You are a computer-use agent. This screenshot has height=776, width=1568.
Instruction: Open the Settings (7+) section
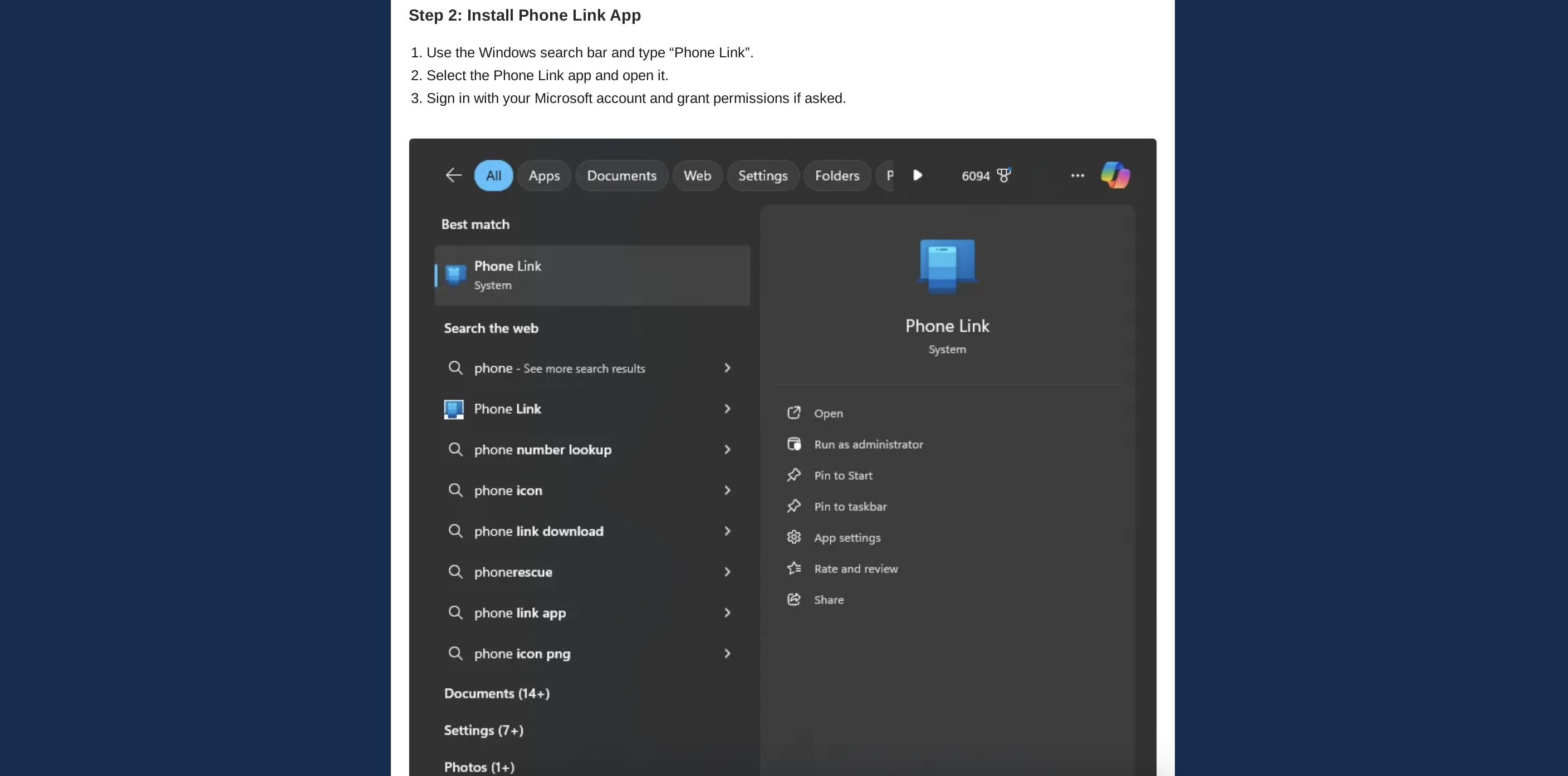[x=483, y=730]
